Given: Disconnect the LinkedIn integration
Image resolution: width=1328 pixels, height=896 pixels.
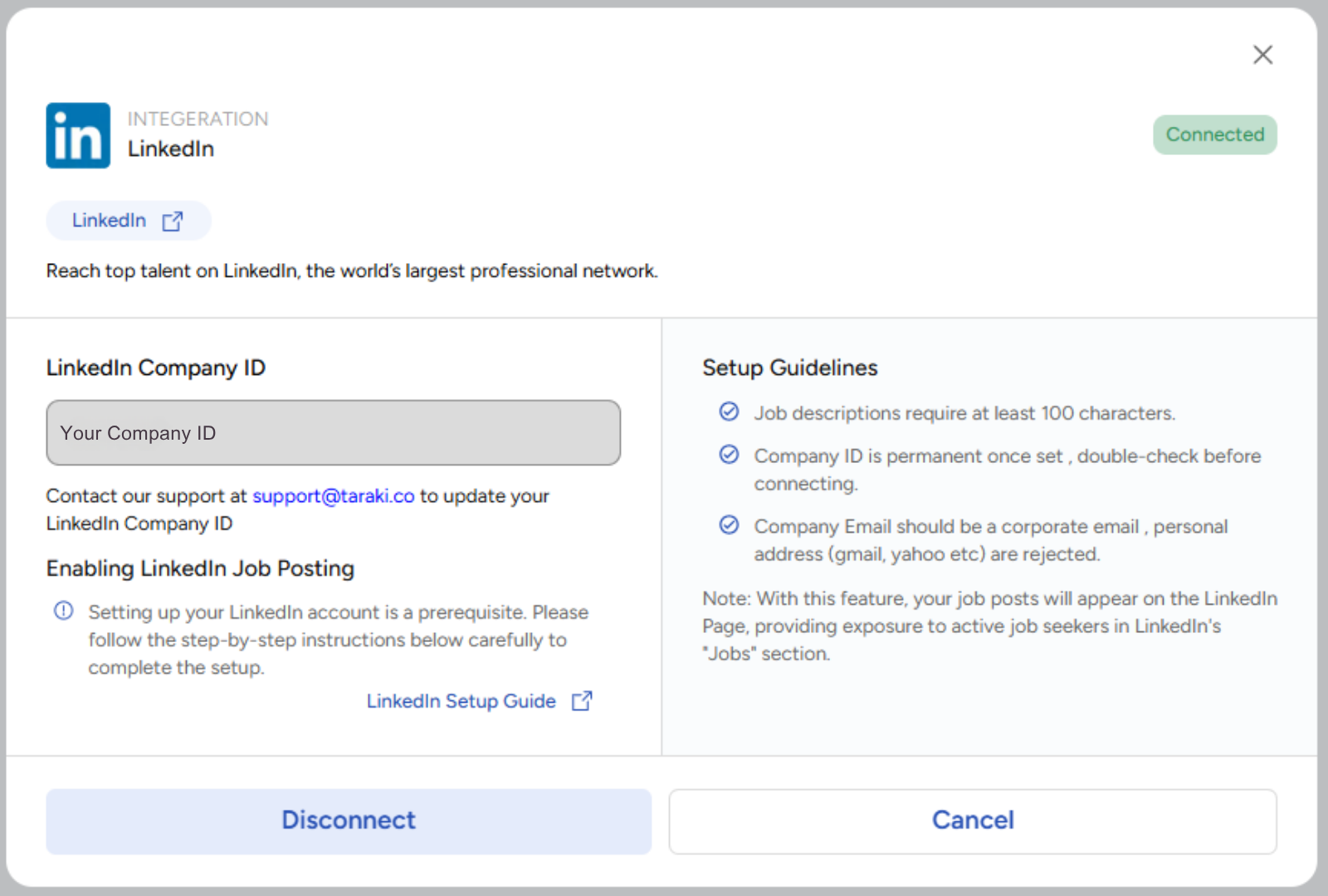Looking at the screenshot, I should [349, 821].
